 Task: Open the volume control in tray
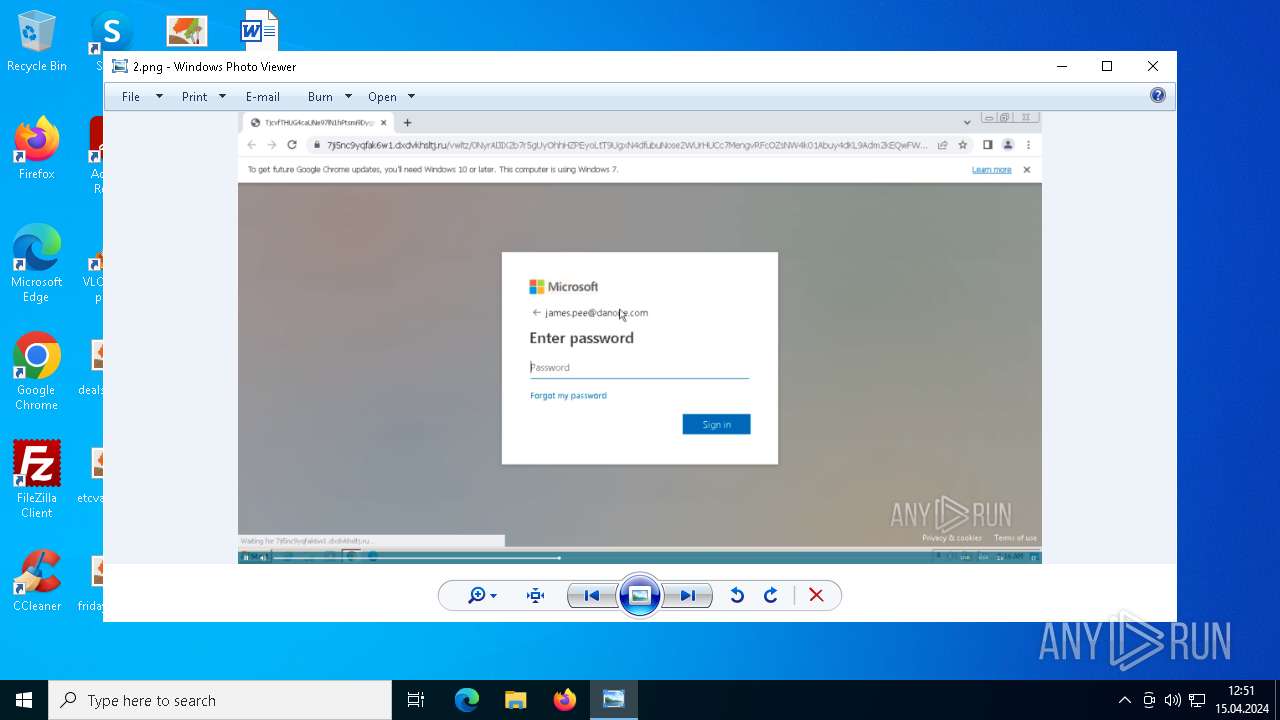[1173, 700]
